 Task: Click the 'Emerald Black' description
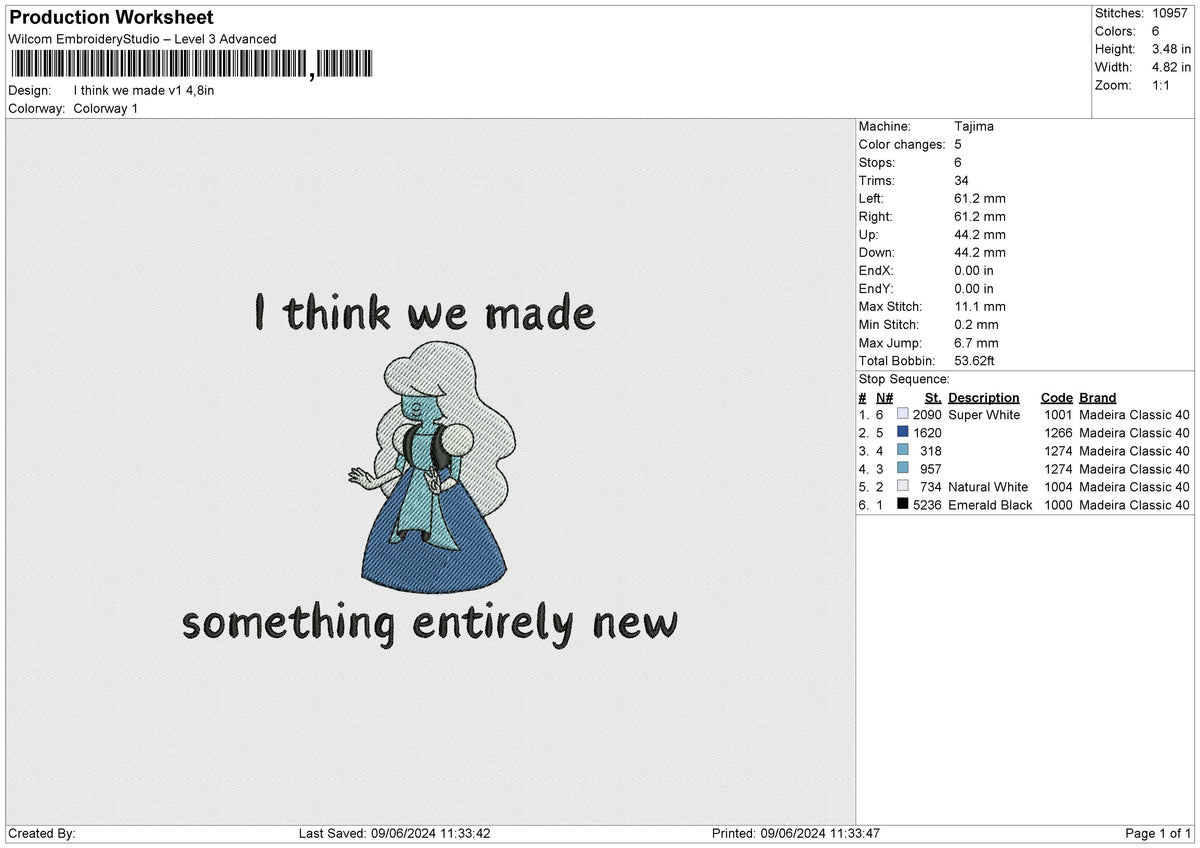coord(990,505)
